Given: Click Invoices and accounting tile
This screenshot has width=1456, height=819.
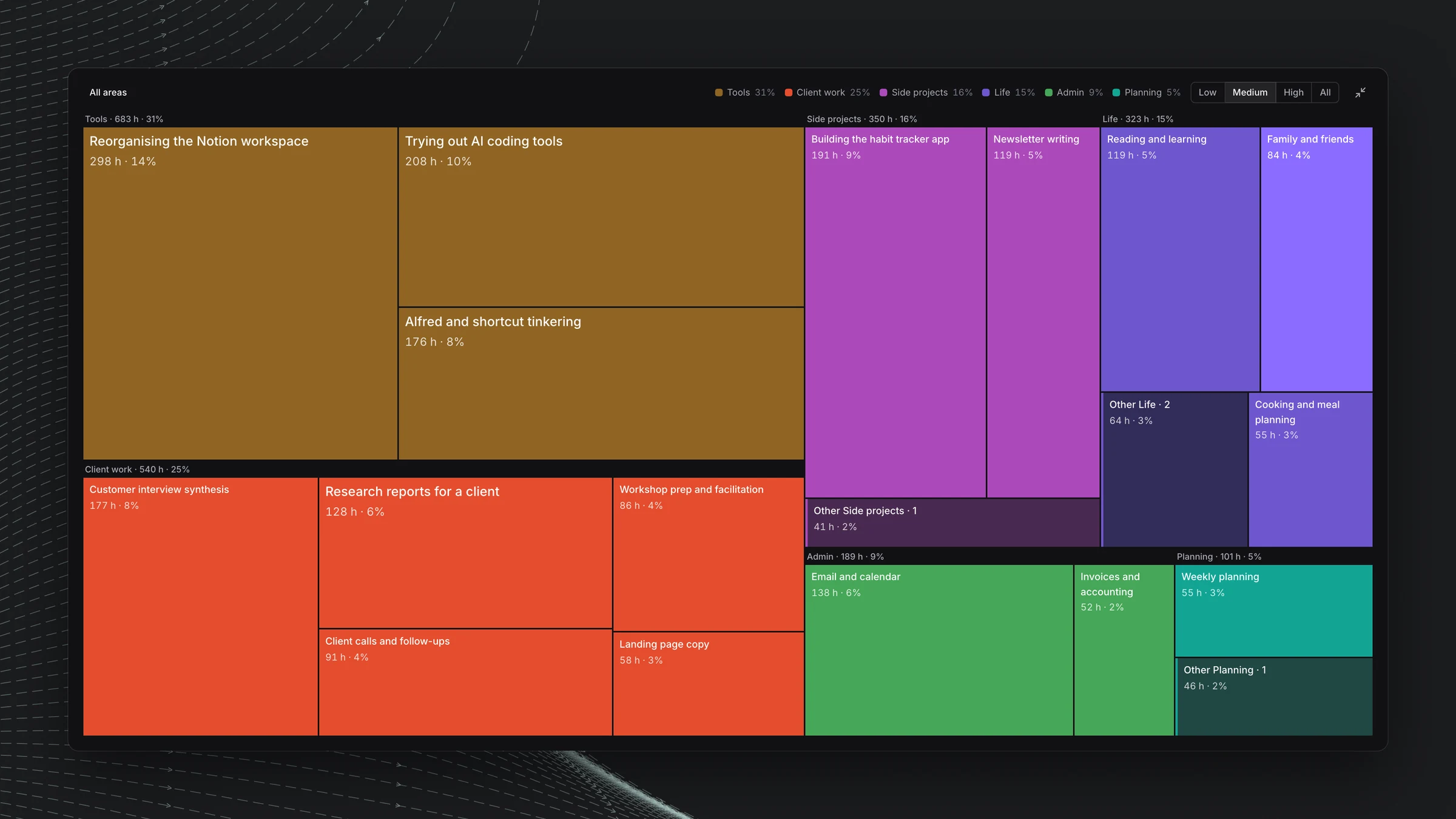Looking at the screenshot, I should (1124, 650).
